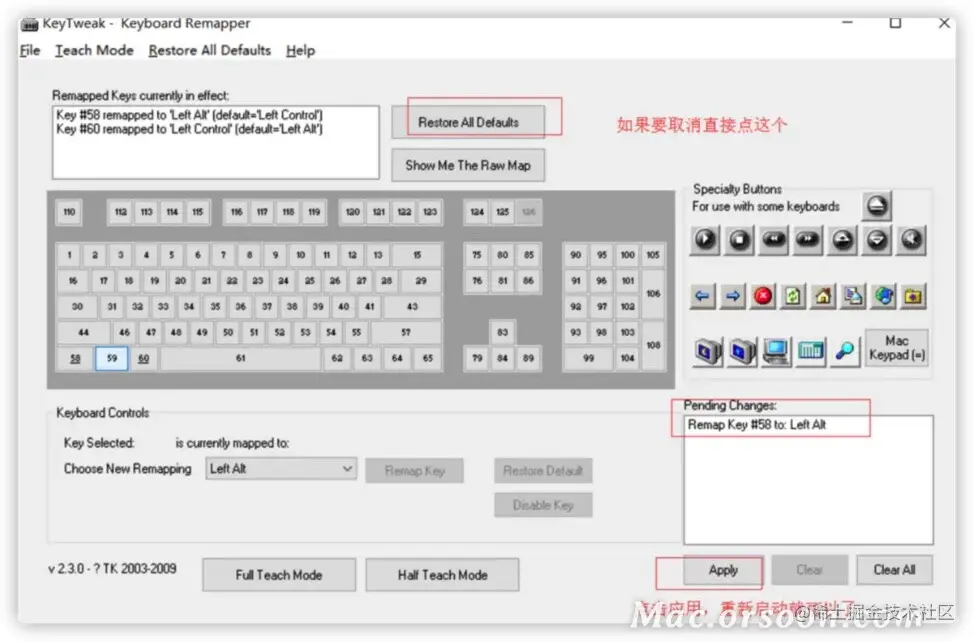Select keyboard key 57
This screenshot has width=974, height=642.
pos(406,332)
